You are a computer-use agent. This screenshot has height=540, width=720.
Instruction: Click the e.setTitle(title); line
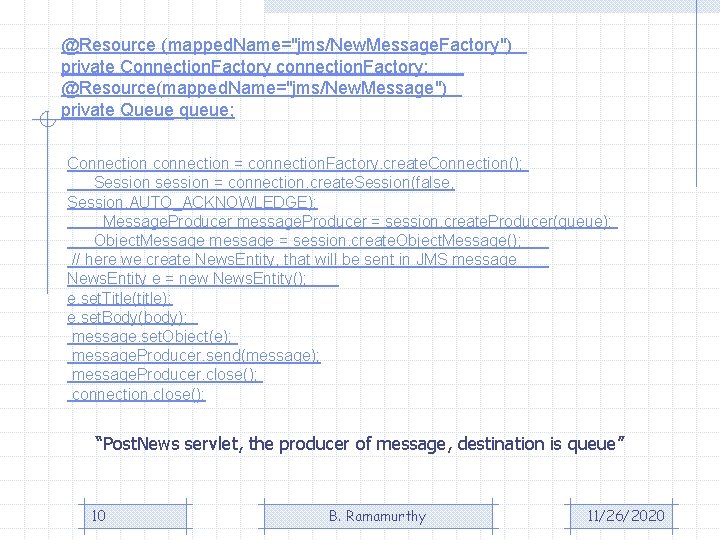120,298
